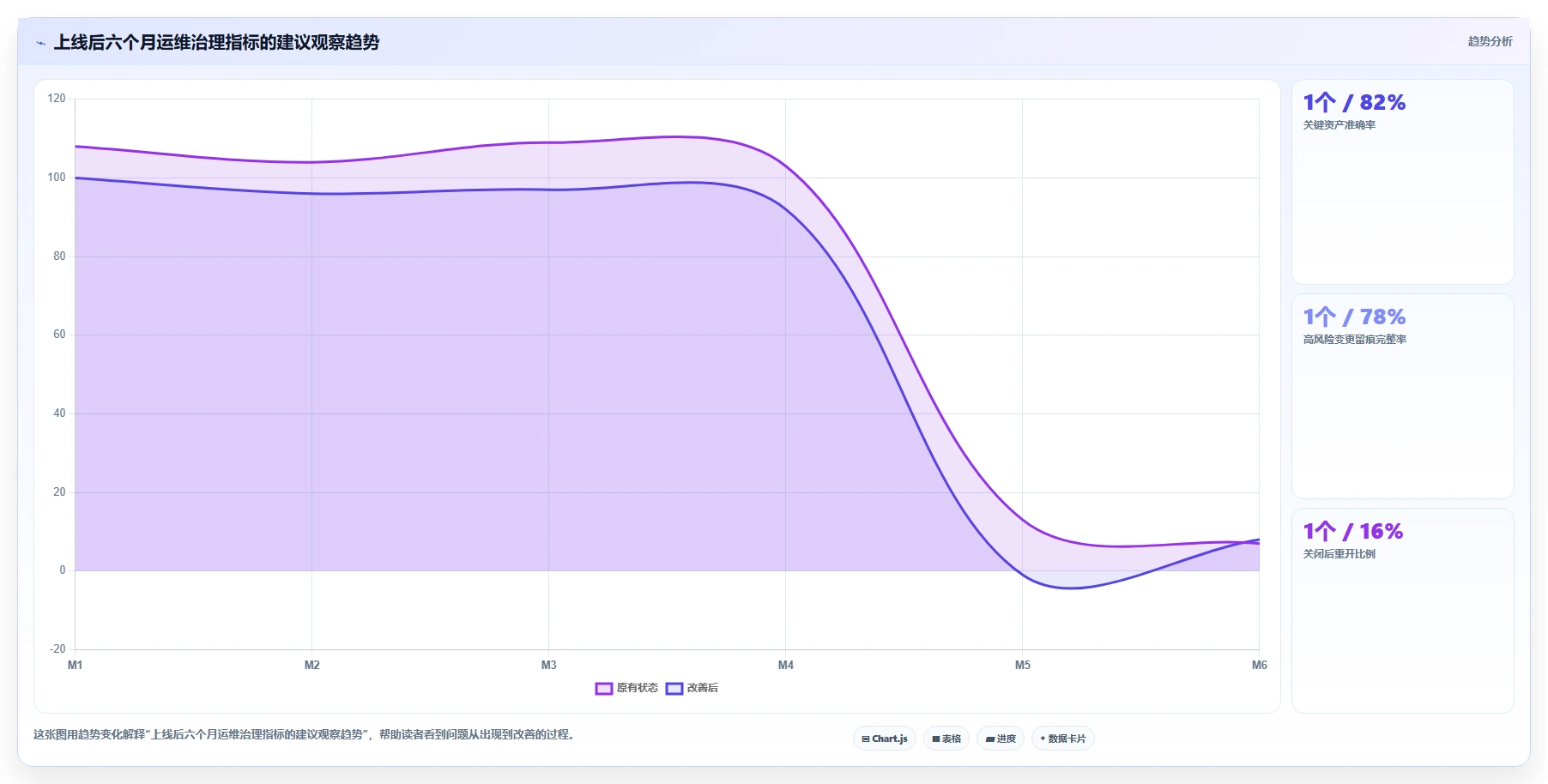
Task: Click the 1个 / 16% value text
Action: point(1353,532)
